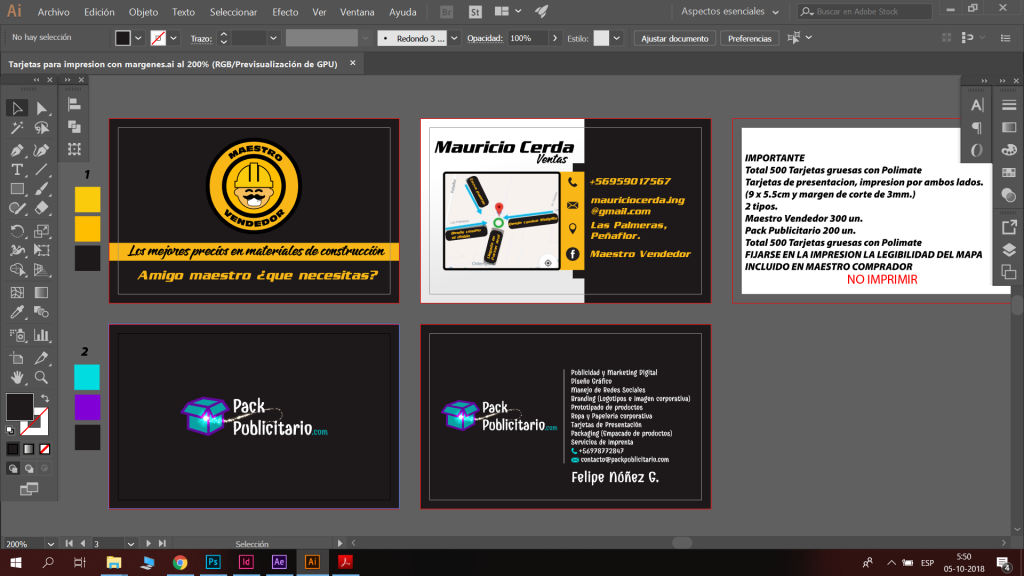Go to the first artboard

(69, 543)
